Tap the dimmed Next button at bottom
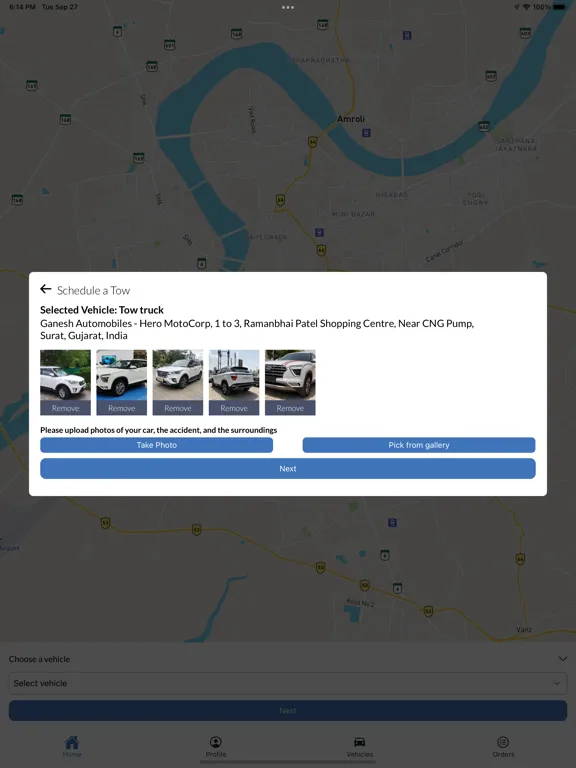Screen dimensions: 576x768 point(288,711)
